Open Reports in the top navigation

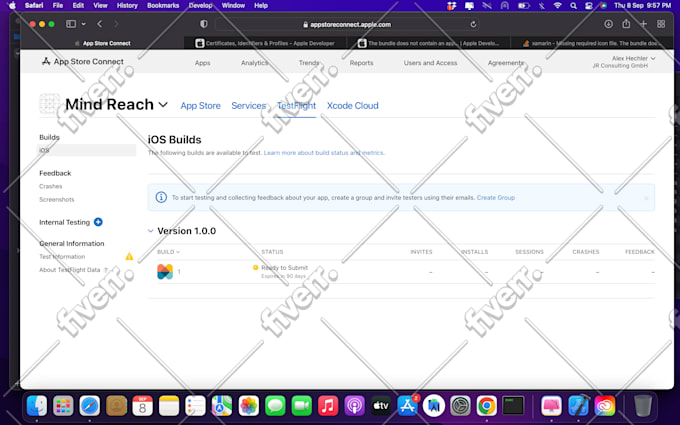click(361, 63)
